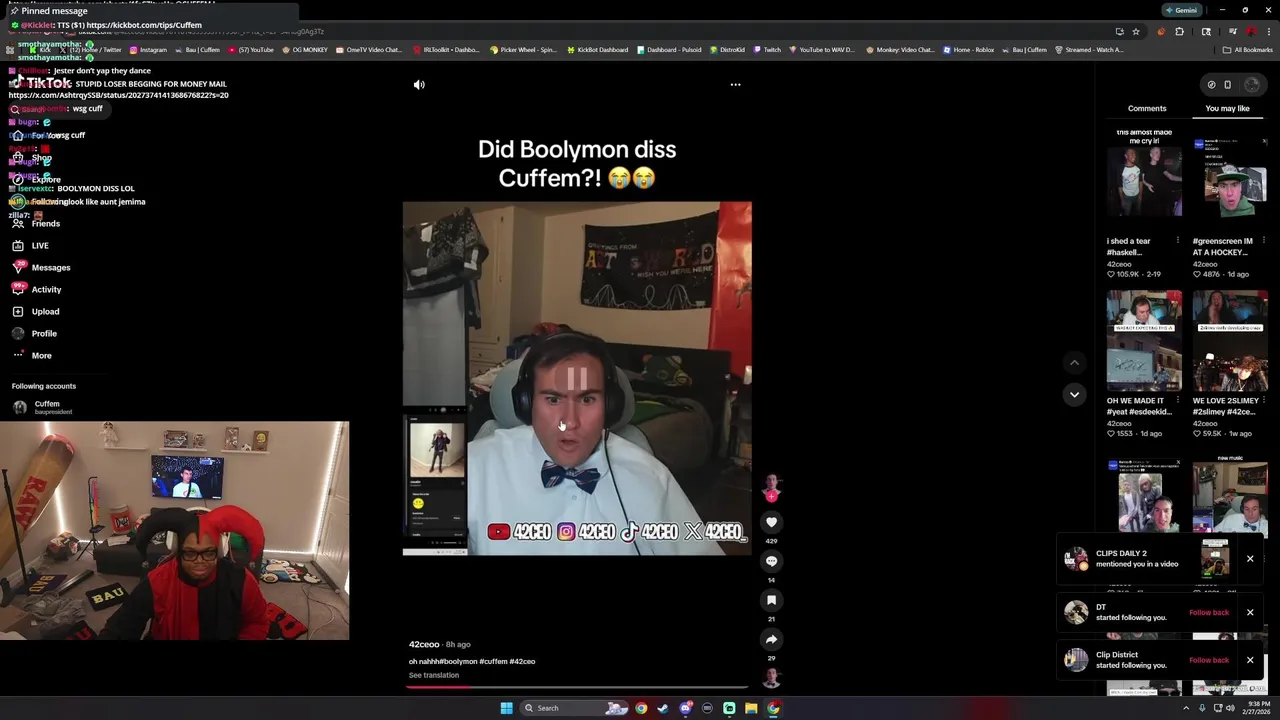Dismiss the CLIPS DAILY 2 mention notification

click(x=1250, y=558)
